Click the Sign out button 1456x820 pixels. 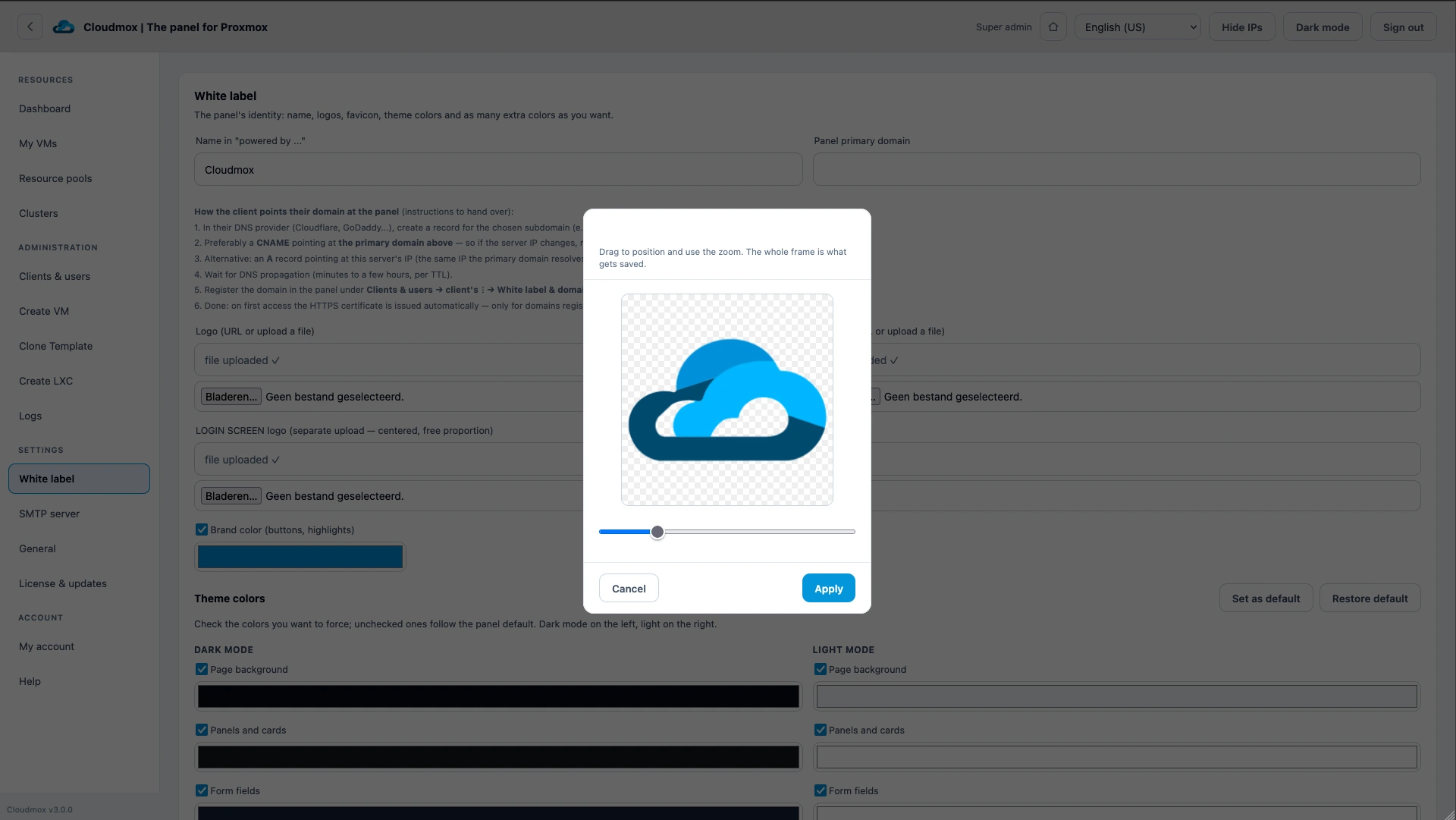(1403, 27)
